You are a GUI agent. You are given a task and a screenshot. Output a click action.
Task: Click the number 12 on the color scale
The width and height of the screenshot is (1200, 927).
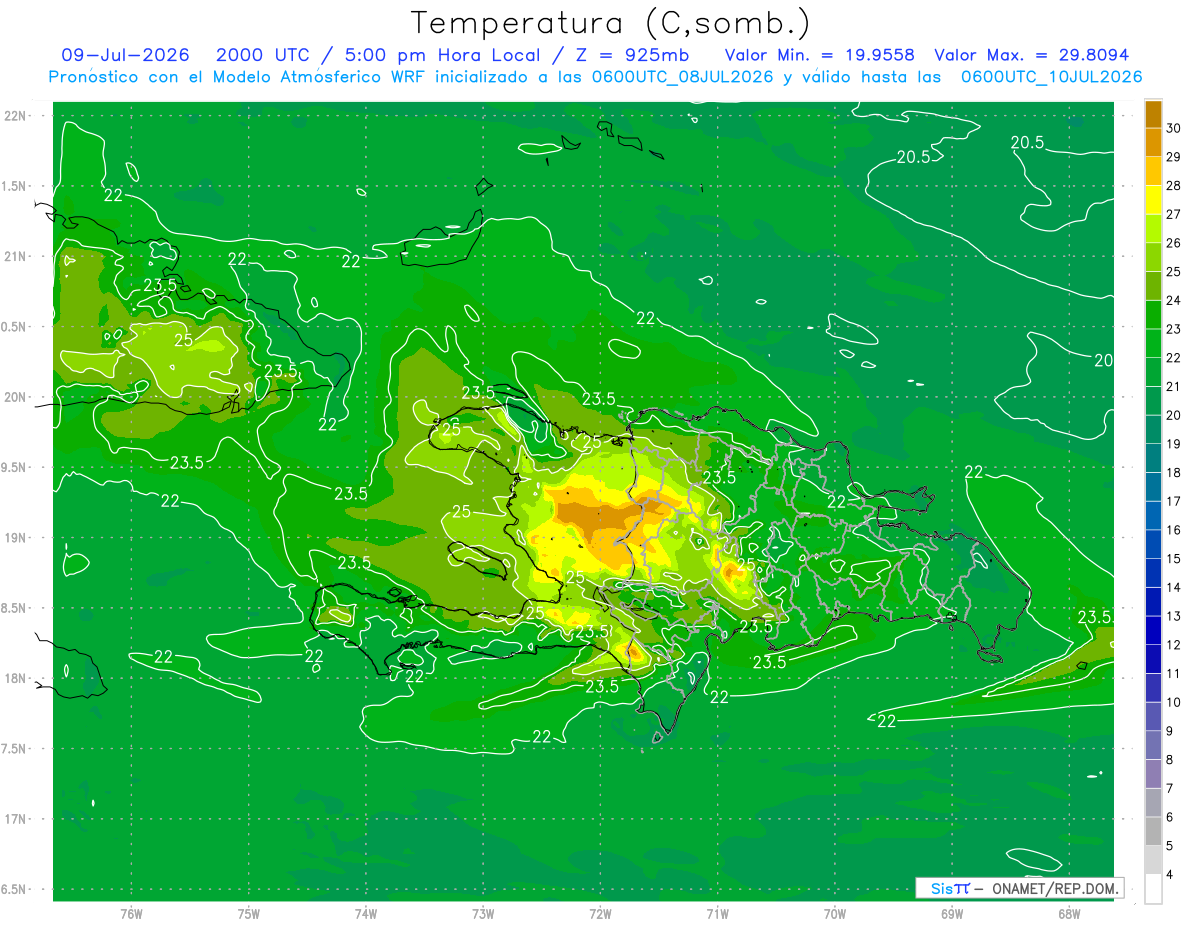point(1174,644)
